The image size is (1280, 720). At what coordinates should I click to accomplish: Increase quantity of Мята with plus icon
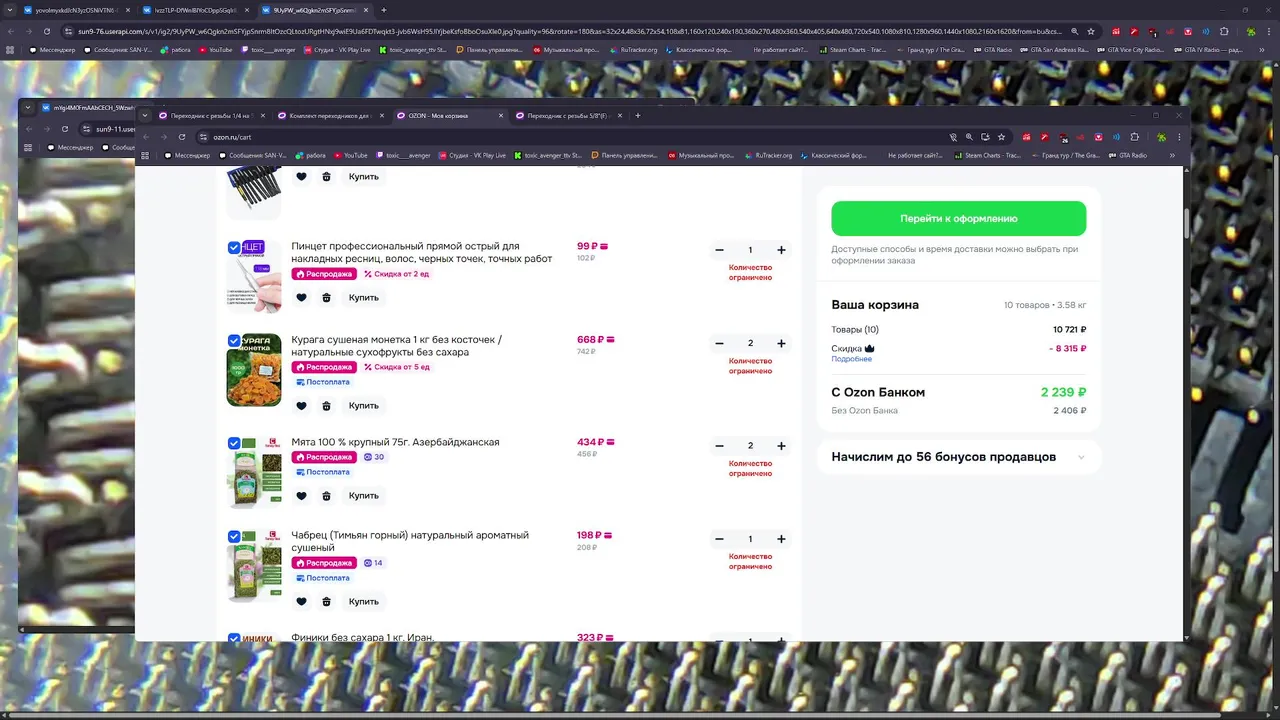pyautogui.click(x=781, y=446)
